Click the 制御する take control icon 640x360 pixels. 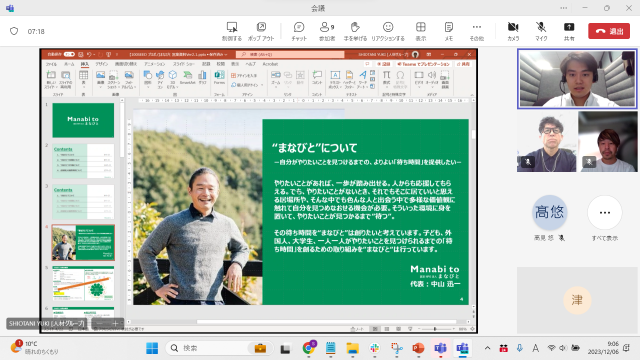pos(232,31)
